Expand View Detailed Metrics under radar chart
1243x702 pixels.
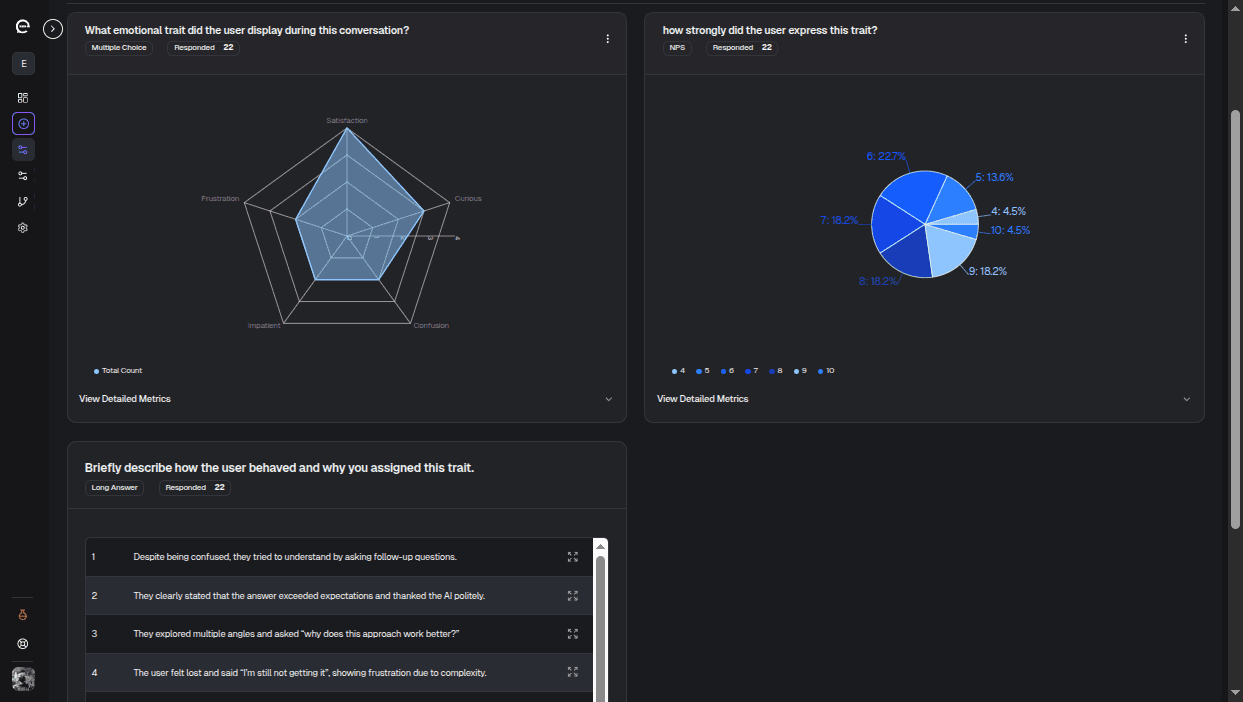[x=346, y=399]
